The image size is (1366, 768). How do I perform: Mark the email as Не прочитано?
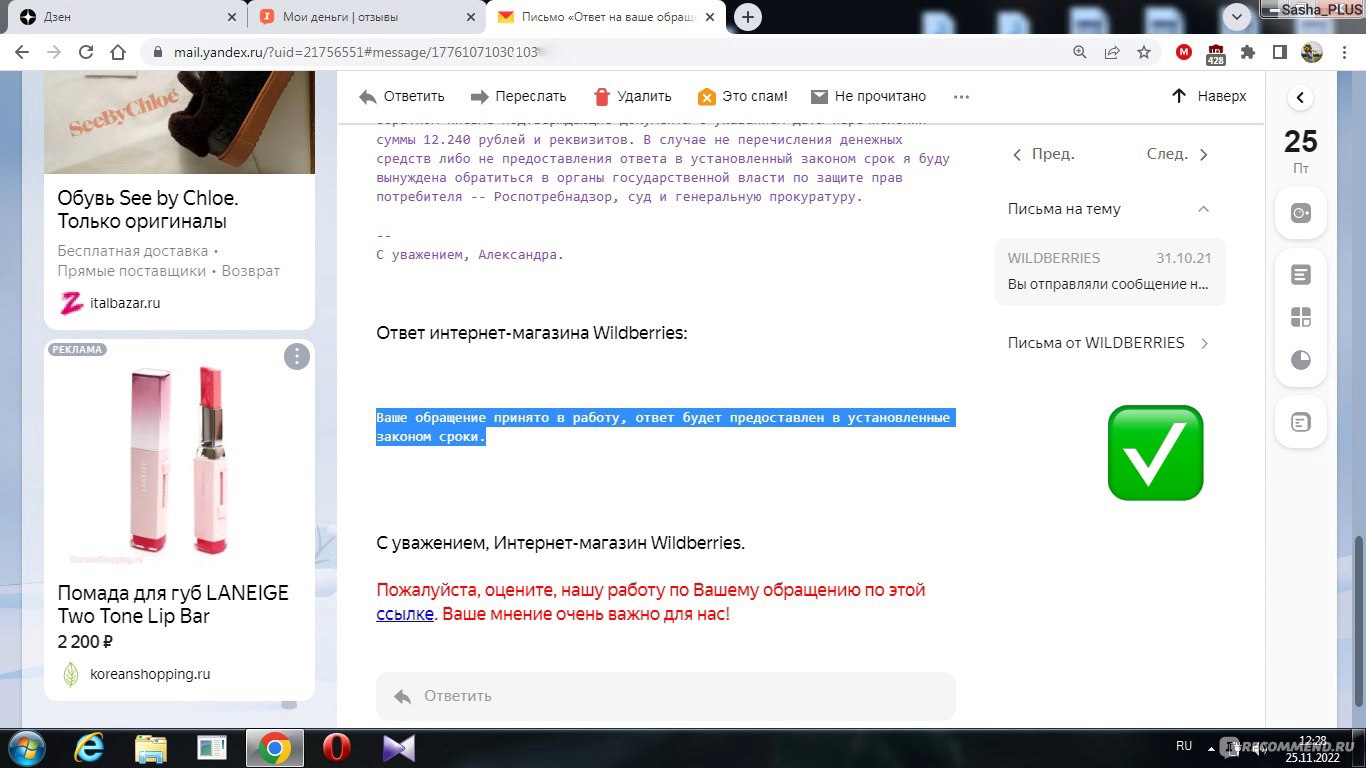click(x=868, y=96)
